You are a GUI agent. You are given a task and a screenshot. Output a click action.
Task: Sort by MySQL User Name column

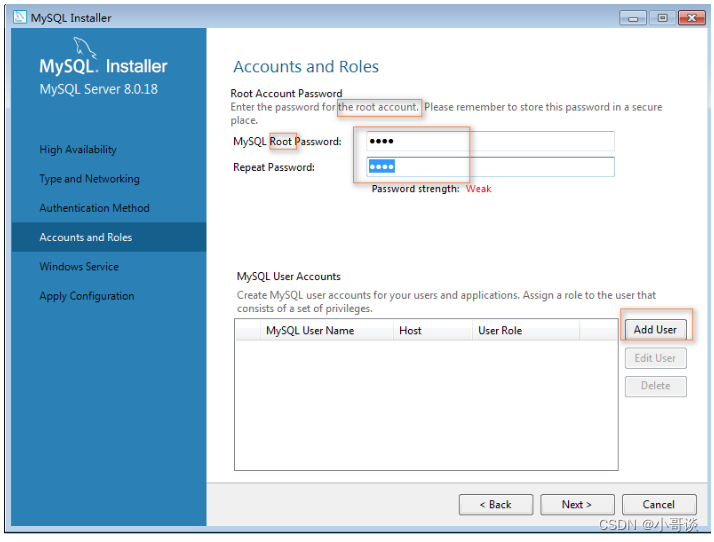pyautogui.click(x=326, y=331)
